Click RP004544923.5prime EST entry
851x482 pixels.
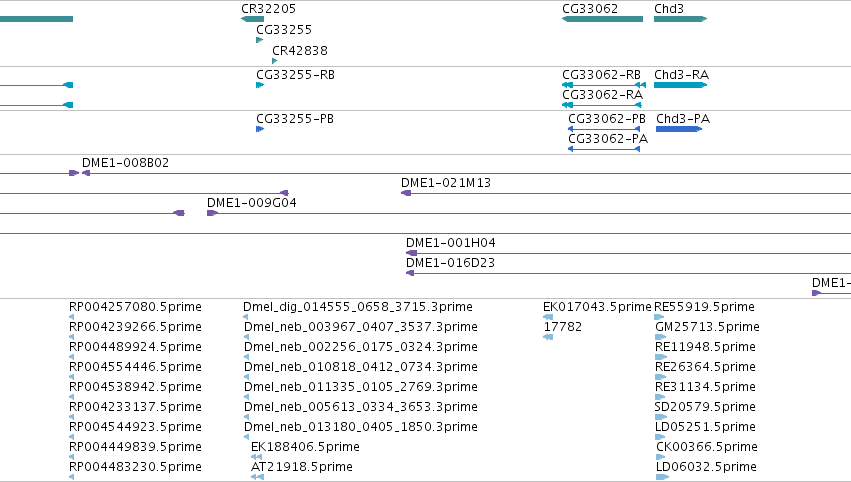pyautogui.click(x=135, y=427)
